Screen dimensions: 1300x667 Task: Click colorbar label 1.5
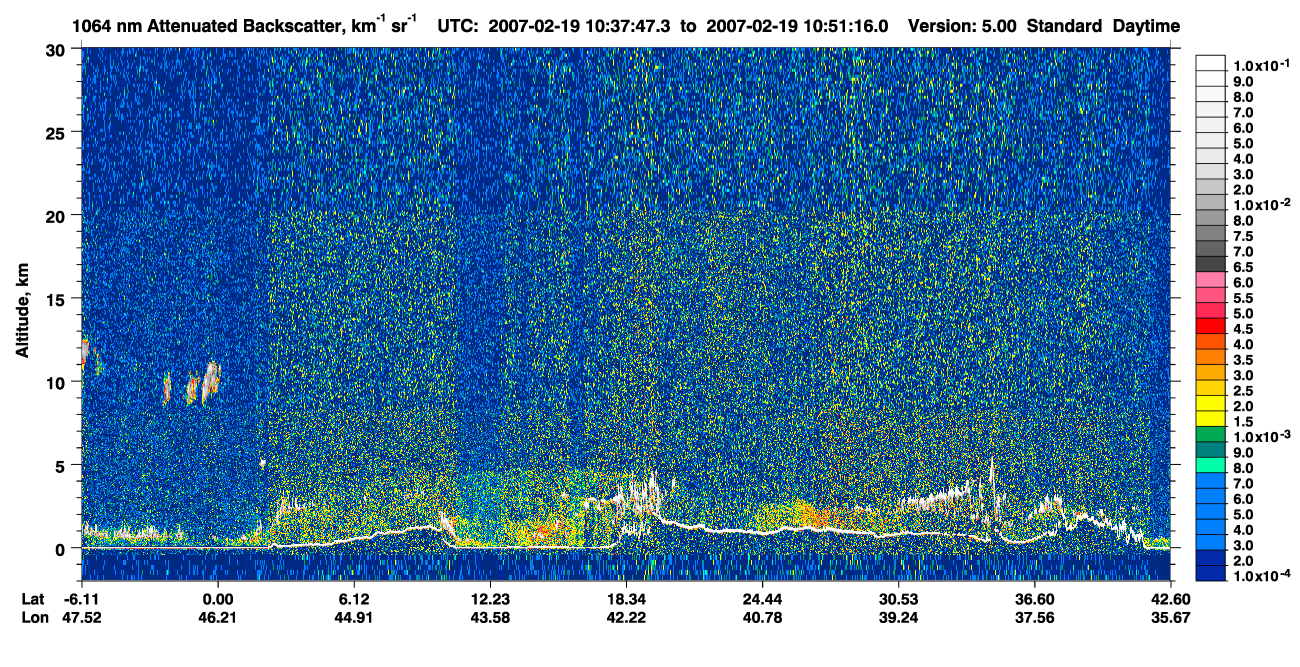click(x=1245, y=422)
